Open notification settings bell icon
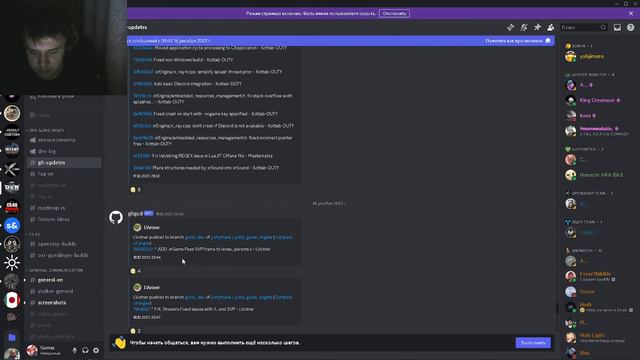This screenshot has height=360, width=640. 524,27
